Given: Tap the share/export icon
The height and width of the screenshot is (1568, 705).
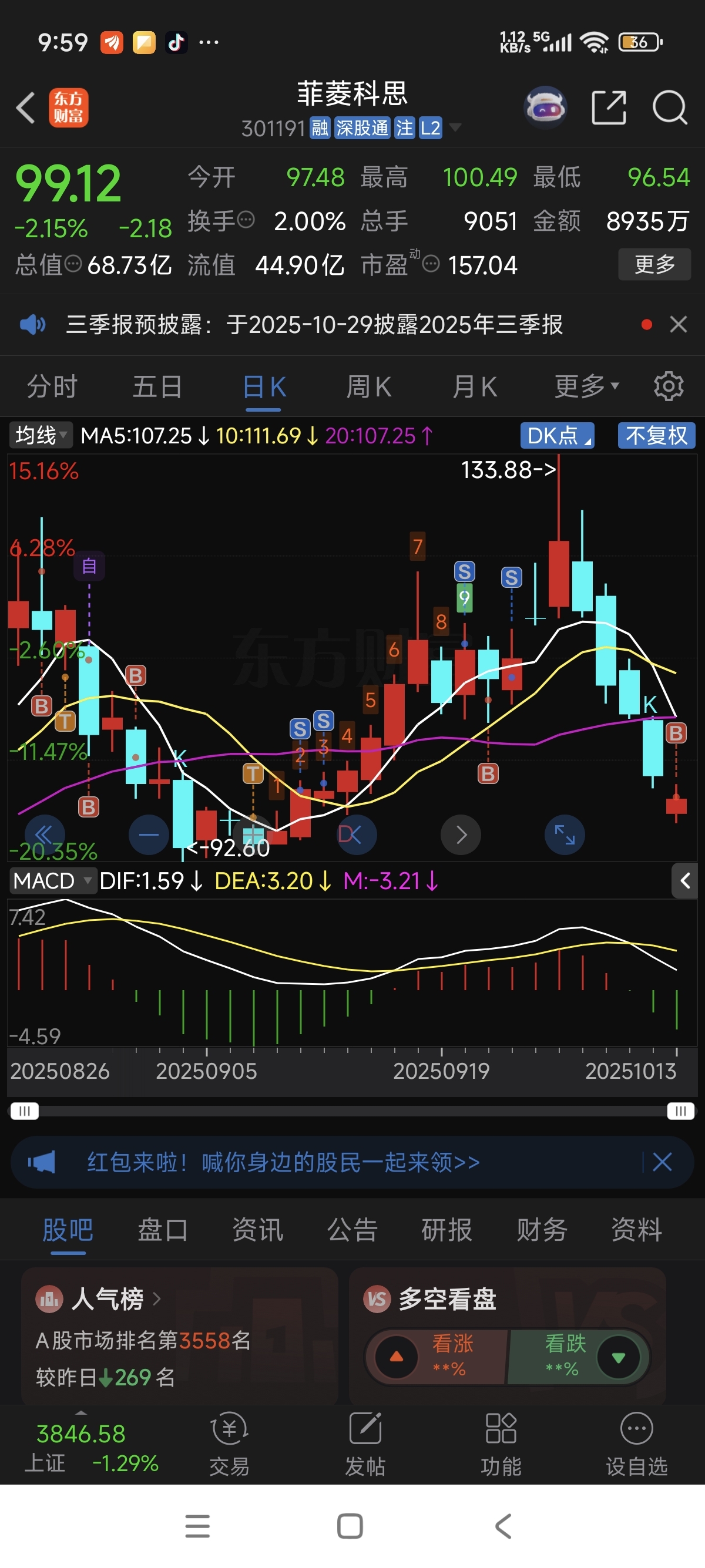Looking at the screenshot, I should coord(609,107).
